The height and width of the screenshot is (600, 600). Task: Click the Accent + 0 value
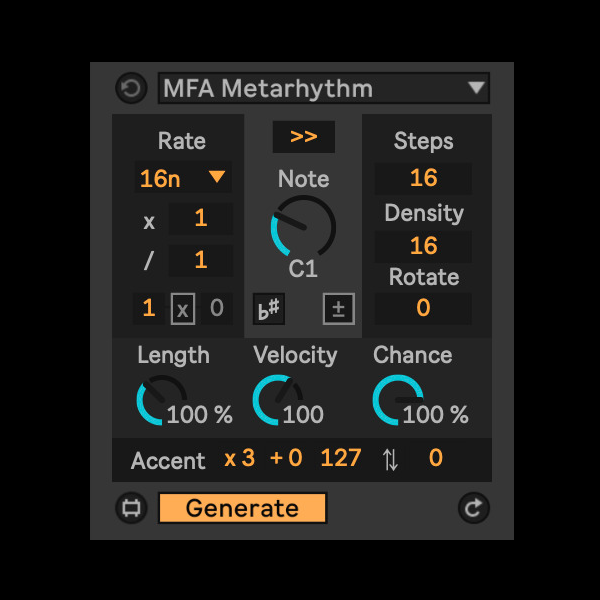(x=286, y=458)
